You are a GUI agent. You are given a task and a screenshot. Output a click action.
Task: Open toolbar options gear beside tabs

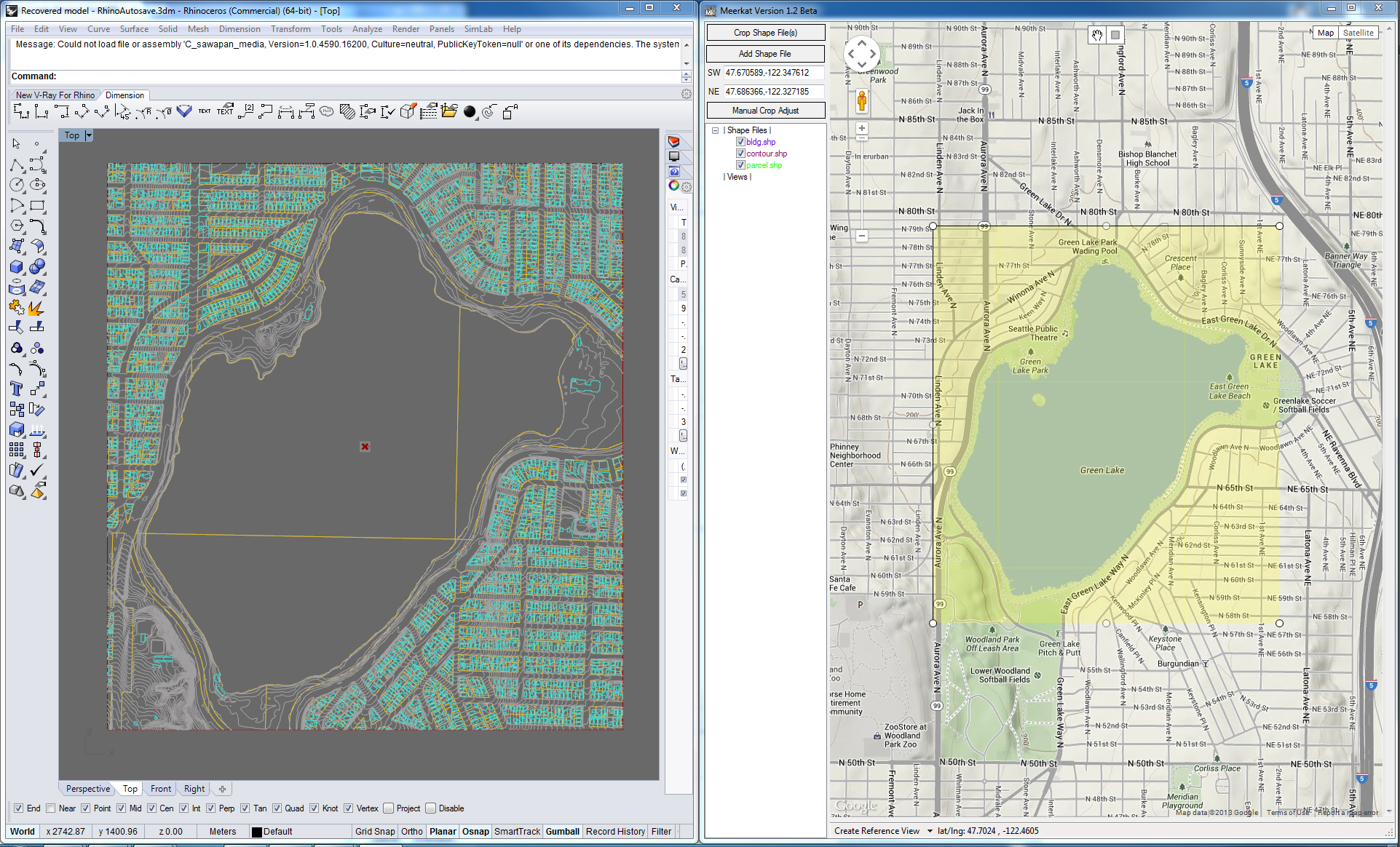click(686, 95)
